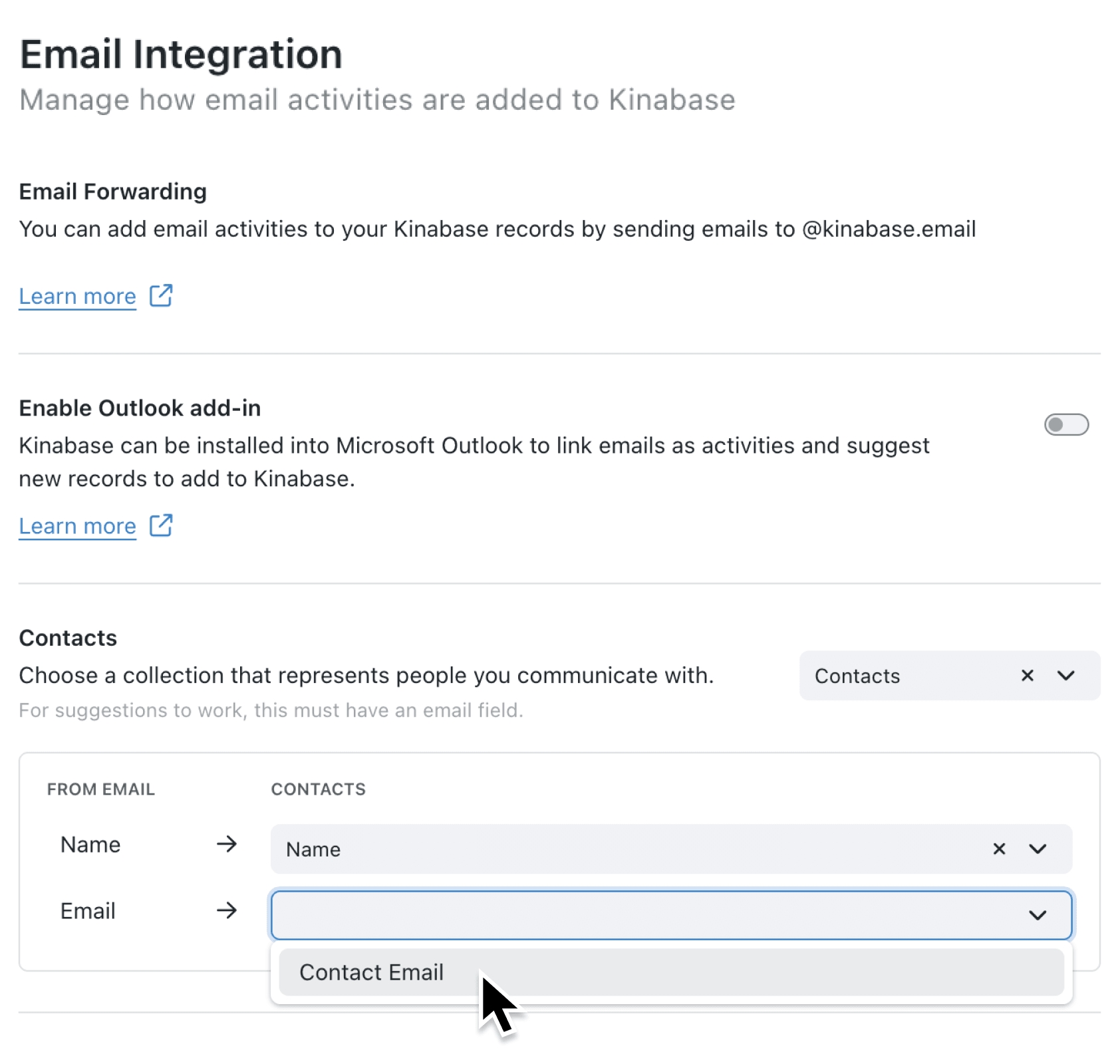Click inside the empty Email mapping field
This screenshot has height=1064, width=1120.
599,915
